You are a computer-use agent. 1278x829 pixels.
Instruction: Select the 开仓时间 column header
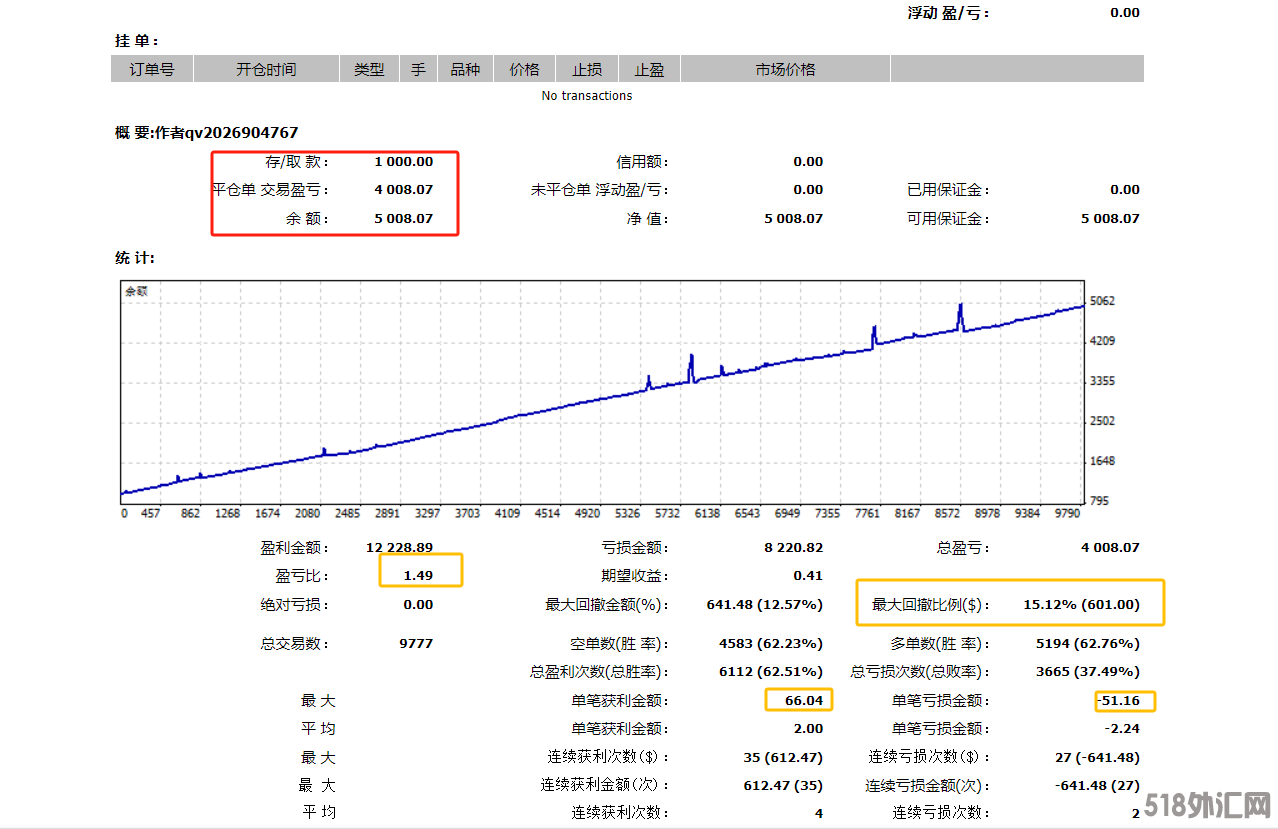click(266, 69)
